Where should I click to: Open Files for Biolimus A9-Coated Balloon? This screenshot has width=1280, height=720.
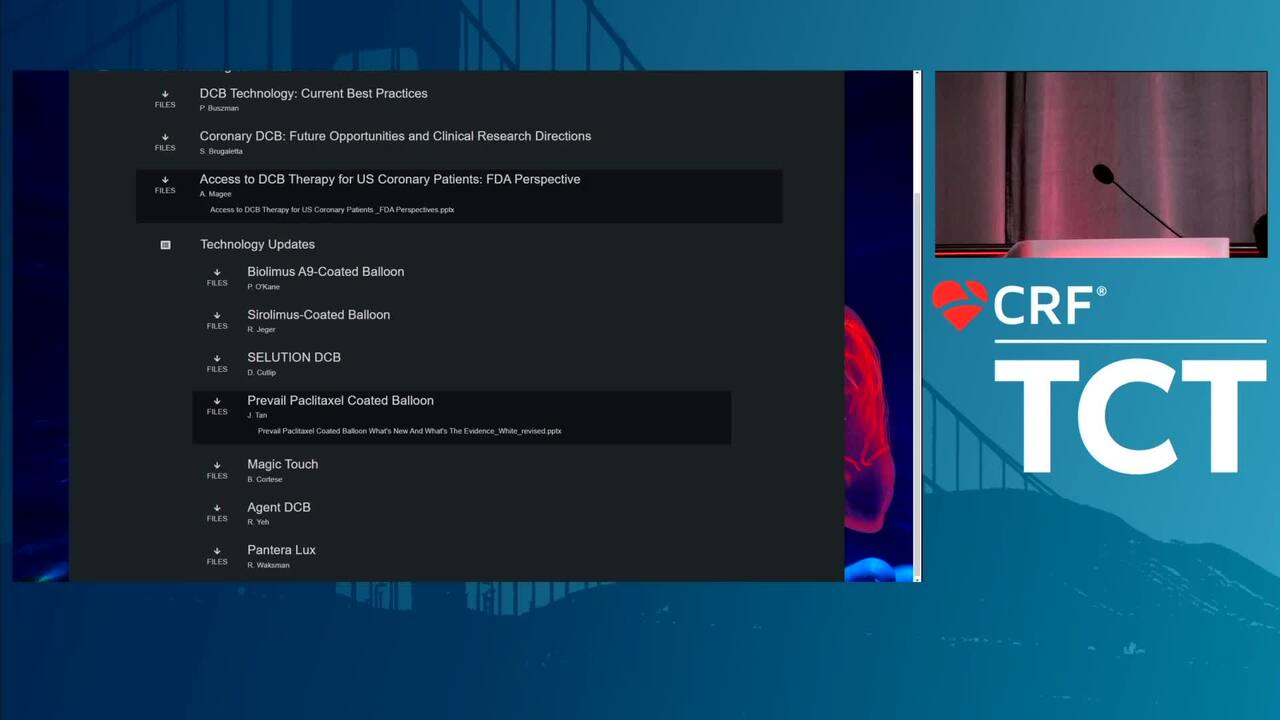[217, 277]
